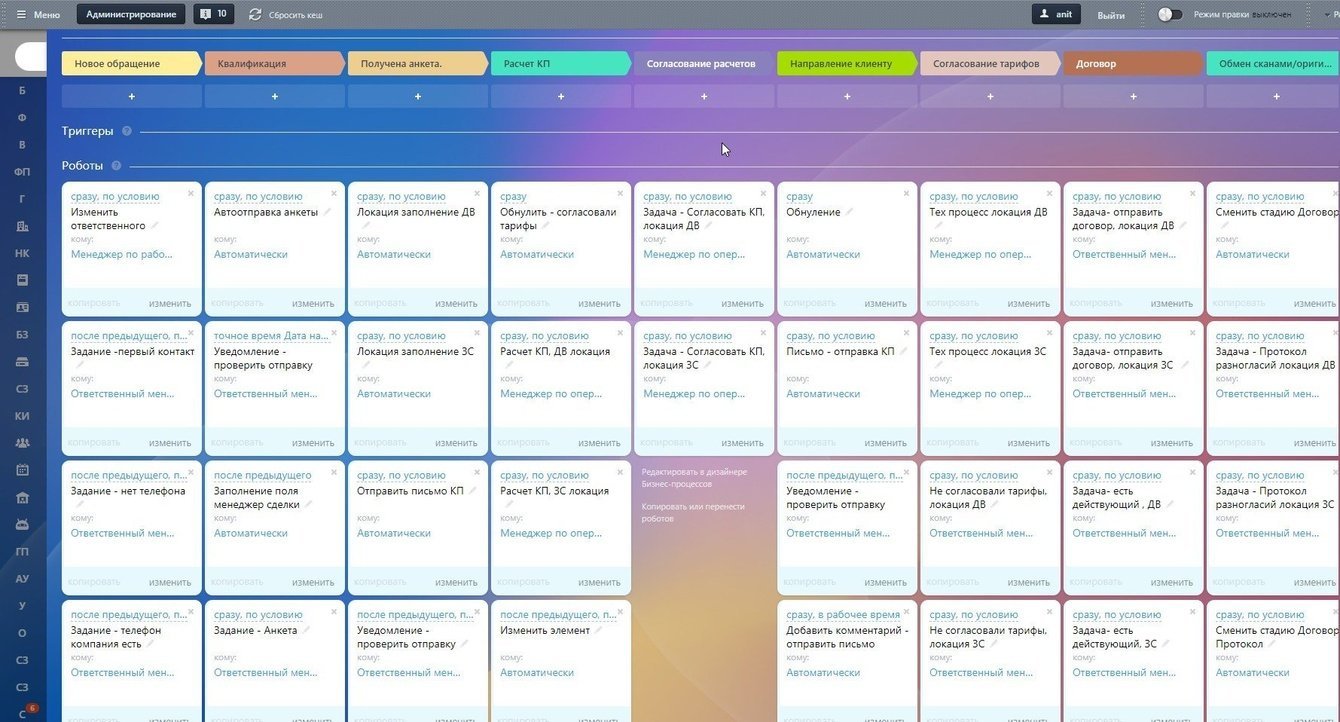This screenshot has height=722, width=1340.
Task: Add trigger under Согласование расчетов with plus
Action: click(703, 96)
